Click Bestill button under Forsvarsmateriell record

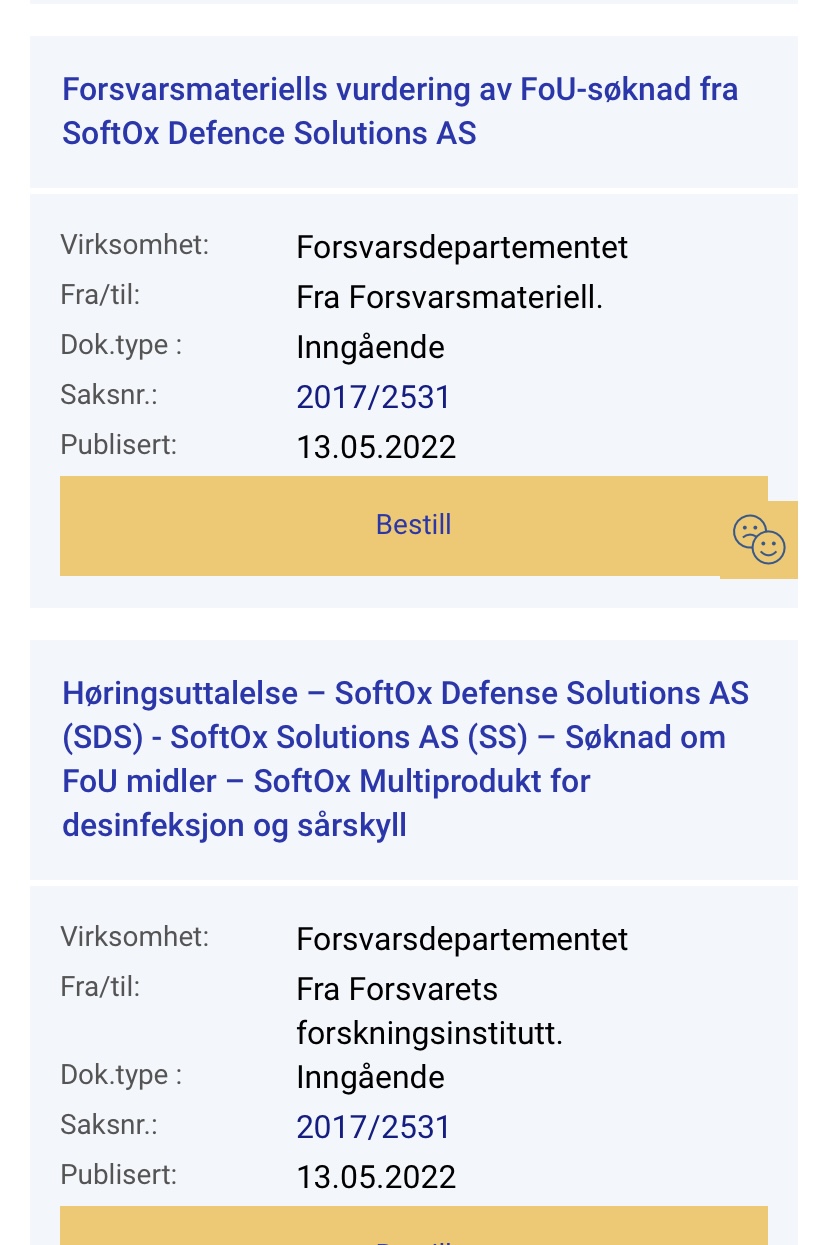pyautogui.click(x=414, y=526)
